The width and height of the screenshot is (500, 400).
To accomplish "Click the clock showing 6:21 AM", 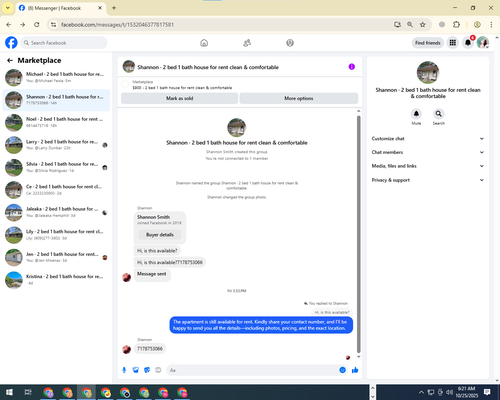I will point(466,389).
